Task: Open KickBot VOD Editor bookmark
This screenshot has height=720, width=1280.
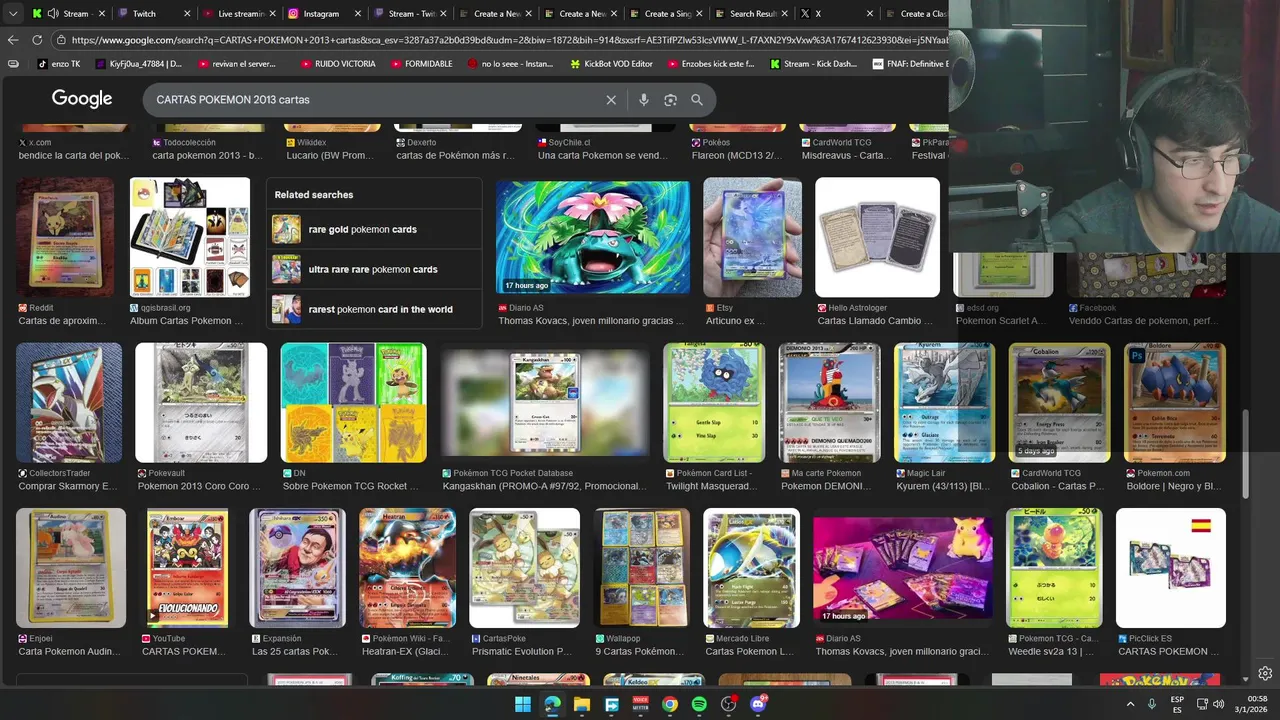Action: click(610, 64)
